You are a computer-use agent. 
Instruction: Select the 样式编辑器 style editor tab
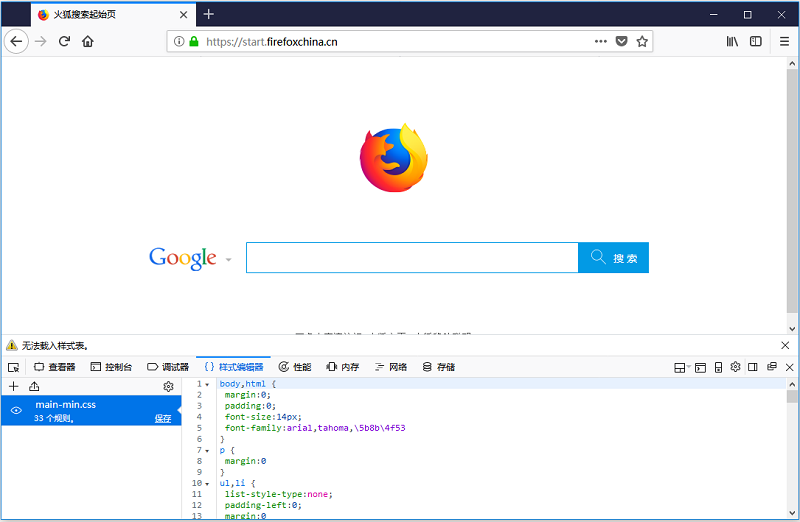coord(234,367)
